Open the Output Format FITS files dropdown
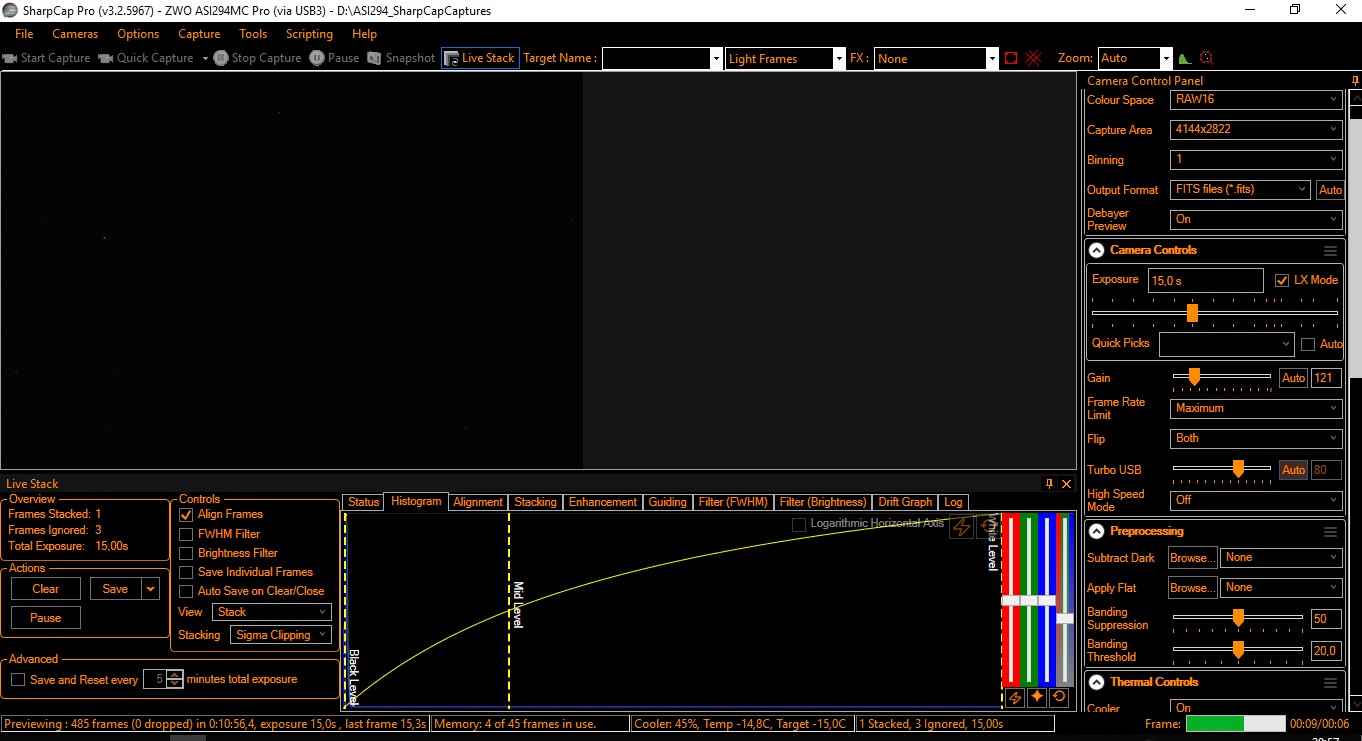This screenshot has width=1362, height=741. tap(1240, 189)
